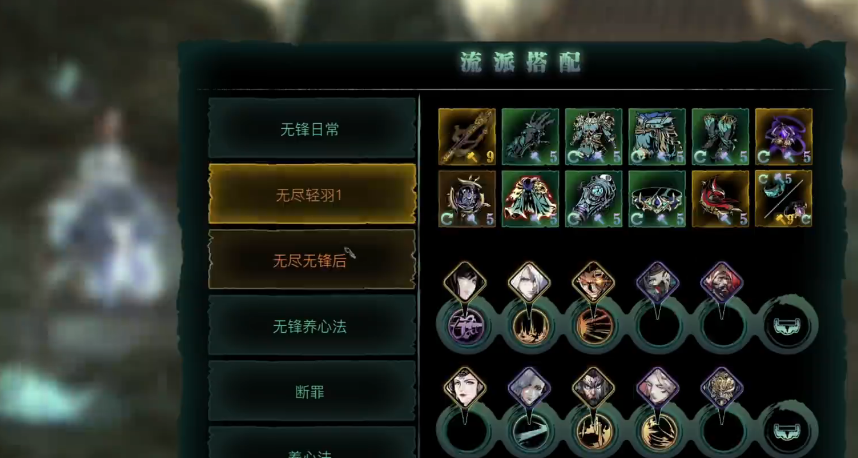Select the green gauntlet claw equipment icon
The height and width of the screenshot is (458, 858).
(530, 136)
